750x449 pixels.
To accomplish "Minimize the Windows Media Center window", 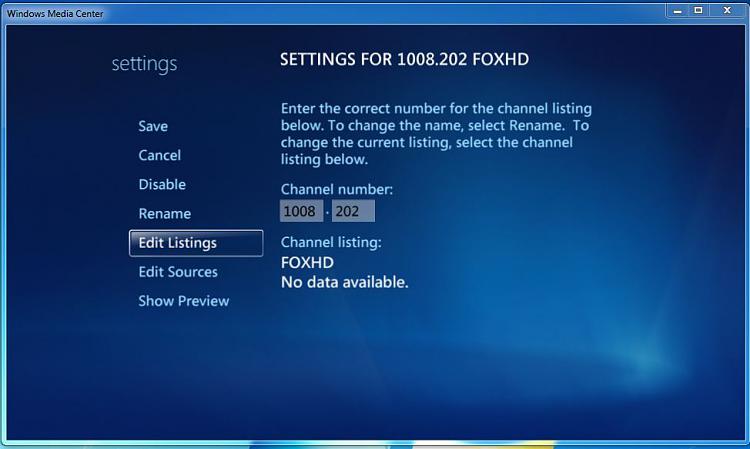I will pos(677,11).
